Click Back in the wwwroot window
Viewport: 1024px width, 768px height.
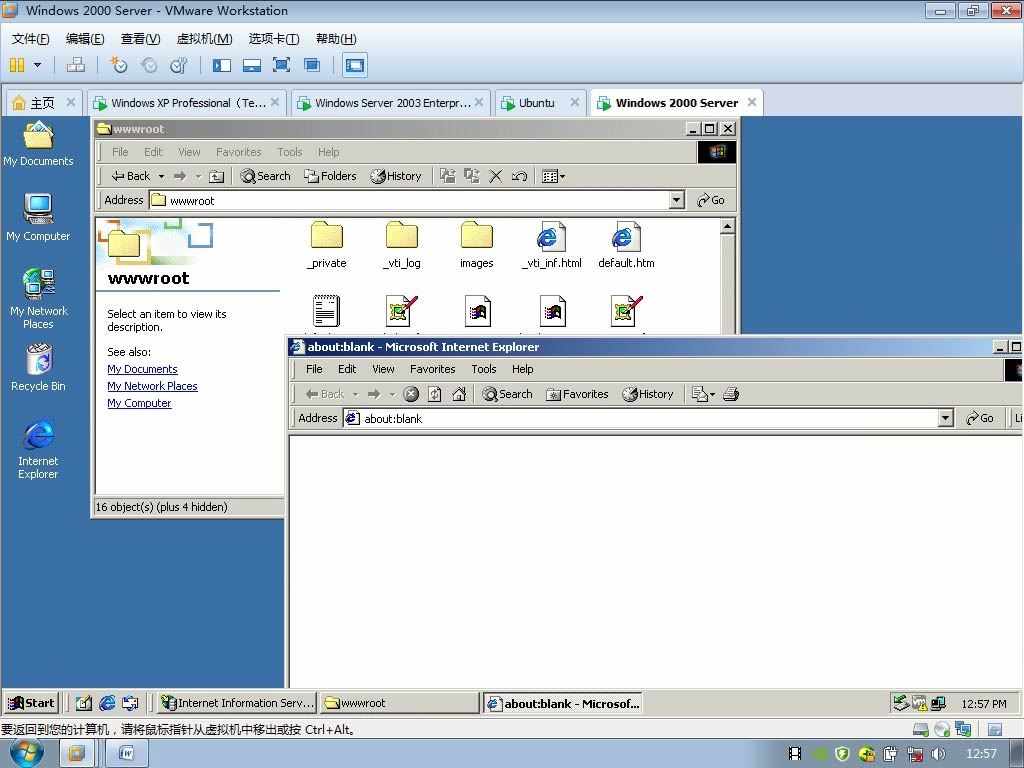pyautogui.click(x=131, y=176)
